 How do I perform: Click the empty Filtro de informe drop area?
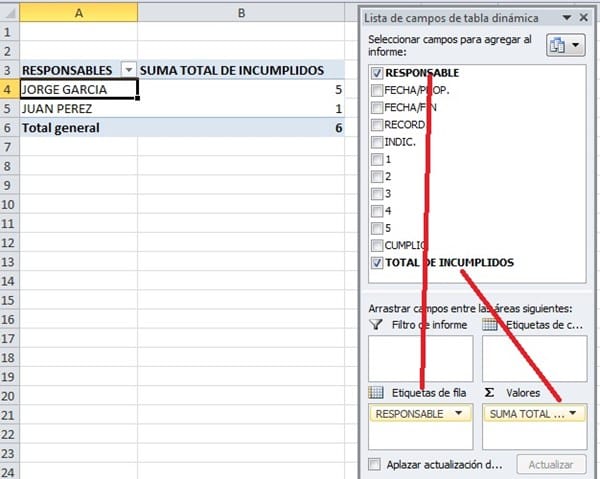(421, 358)
